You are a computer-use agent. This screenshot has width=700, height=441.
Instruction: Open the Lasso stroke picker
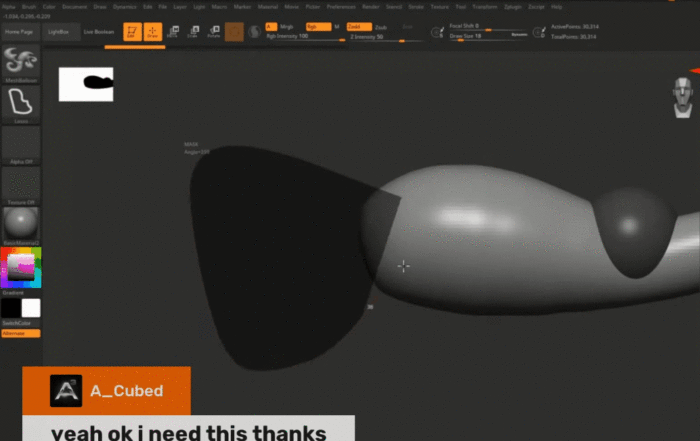click(21, 103)
